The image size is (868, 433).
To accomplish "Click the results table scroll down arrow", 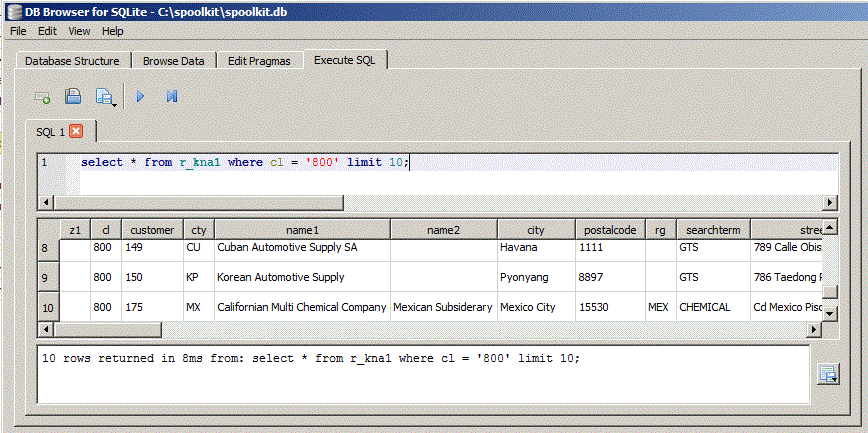I will point(830,313).
